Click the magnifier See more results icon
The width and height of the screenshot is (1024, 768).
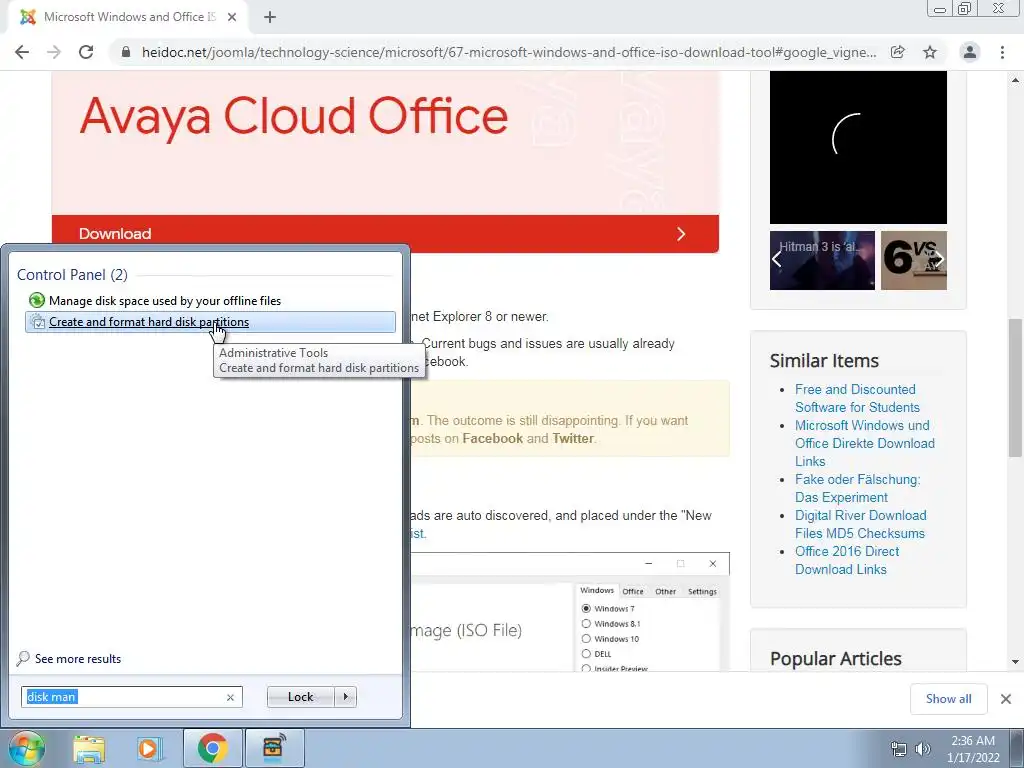[x=23, y=658]
